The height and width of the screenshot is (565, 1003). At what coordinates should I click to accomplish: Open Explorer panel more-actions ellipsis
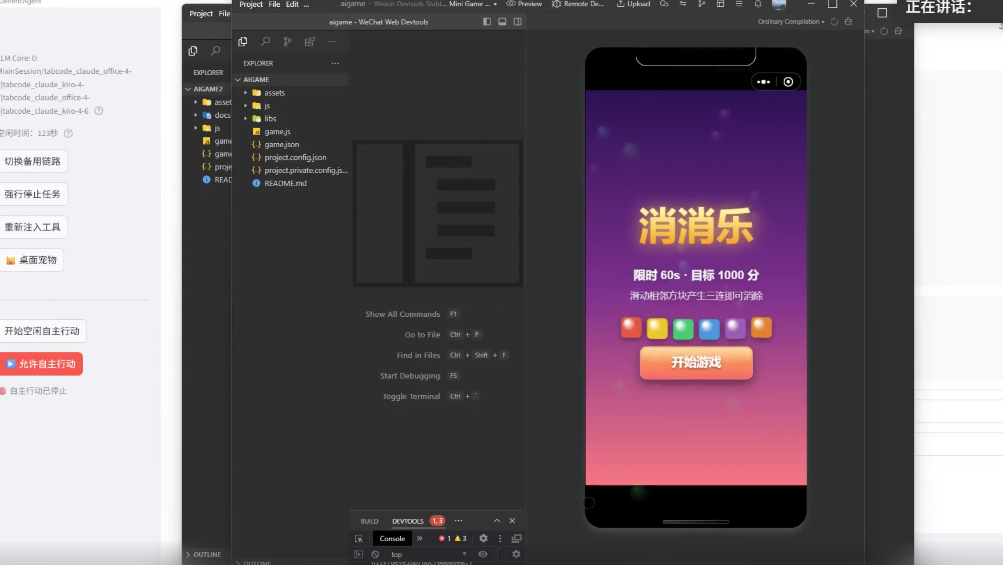335,63
